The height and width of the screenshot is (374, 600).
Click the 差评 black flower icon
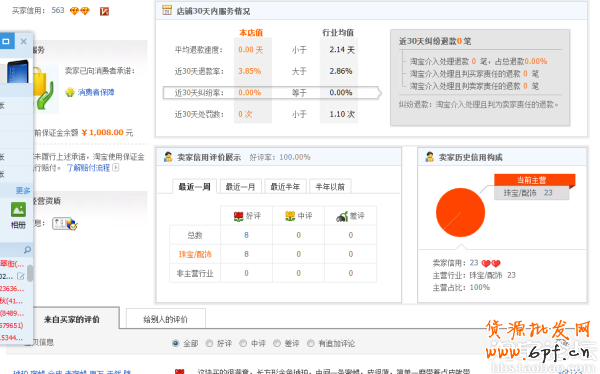(342, 216)
